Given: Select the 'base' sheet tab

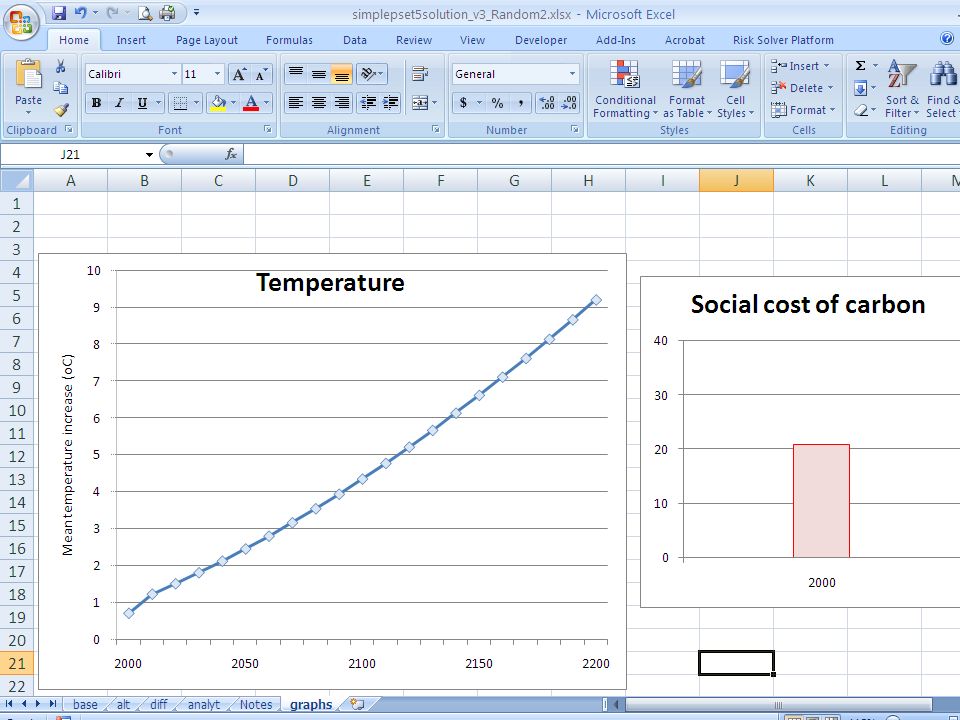Looking at the screenshot, I should [x=85, y=704].
